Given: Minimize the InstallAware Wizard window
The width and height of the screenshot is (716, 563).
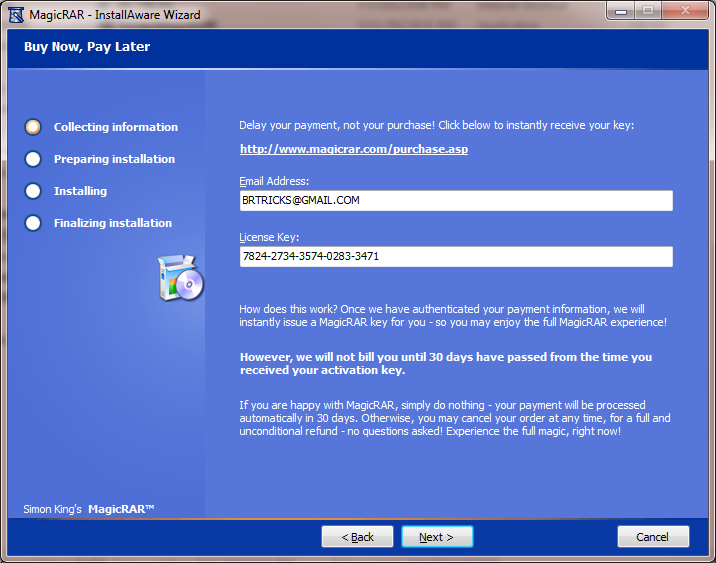Looking at the screenshot, I should click(x=621, y=11).
